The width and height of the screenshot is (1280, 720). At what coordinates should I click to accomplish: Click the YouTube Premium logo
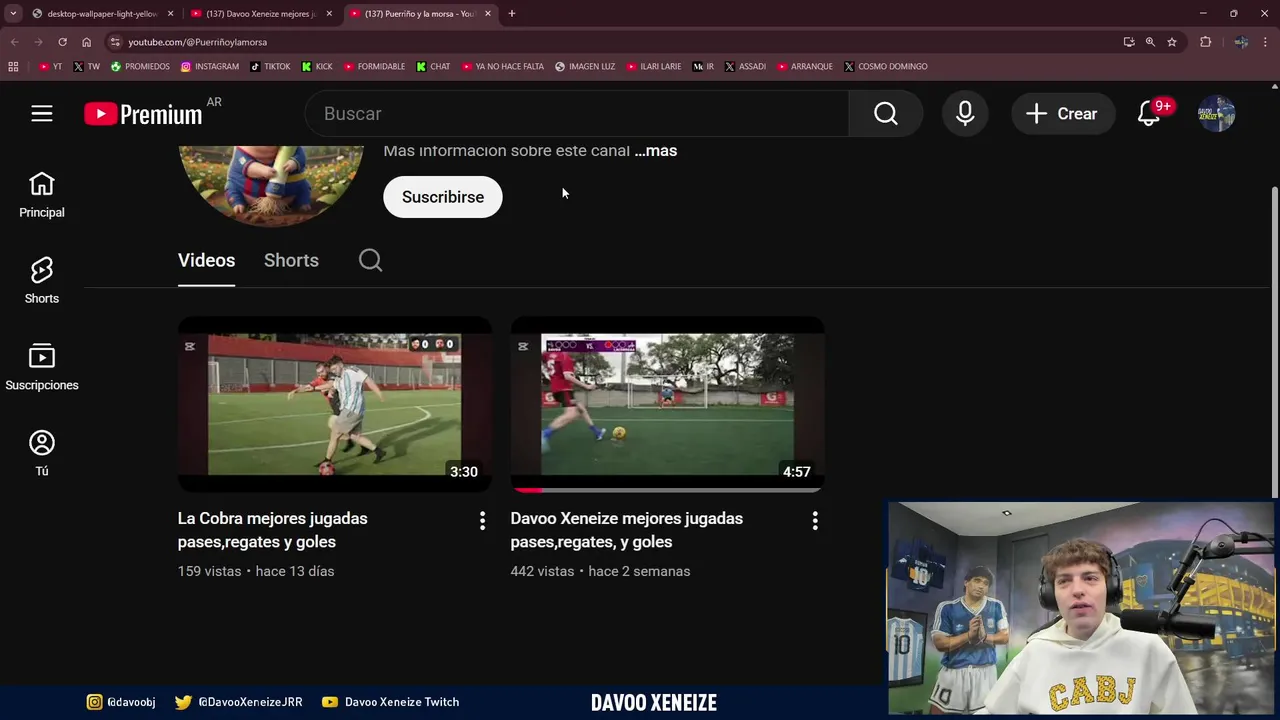pos(143,114)
